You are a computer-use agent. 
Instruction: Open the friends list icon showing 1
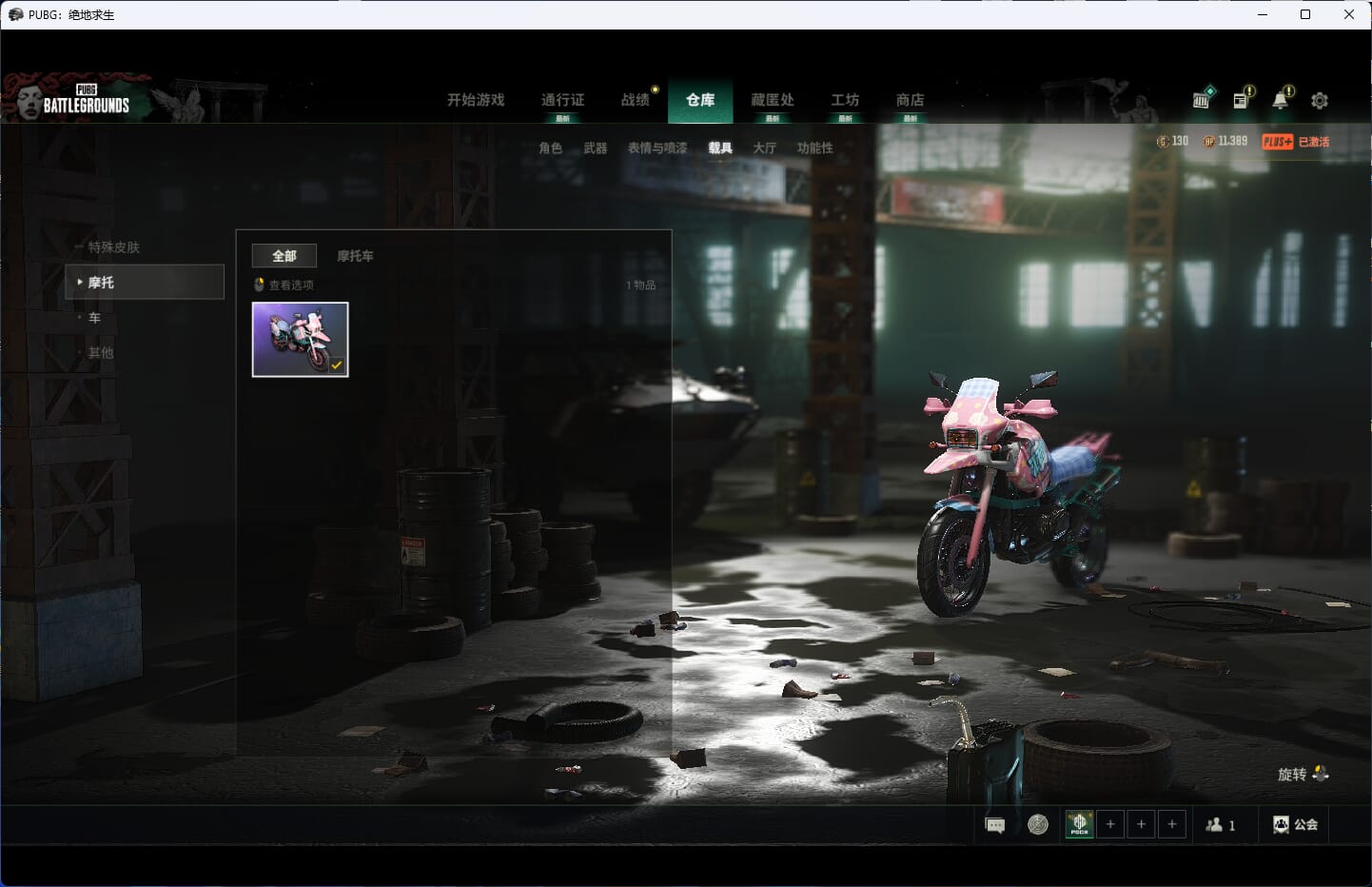pyautogui.click(x=1221, y=825)
